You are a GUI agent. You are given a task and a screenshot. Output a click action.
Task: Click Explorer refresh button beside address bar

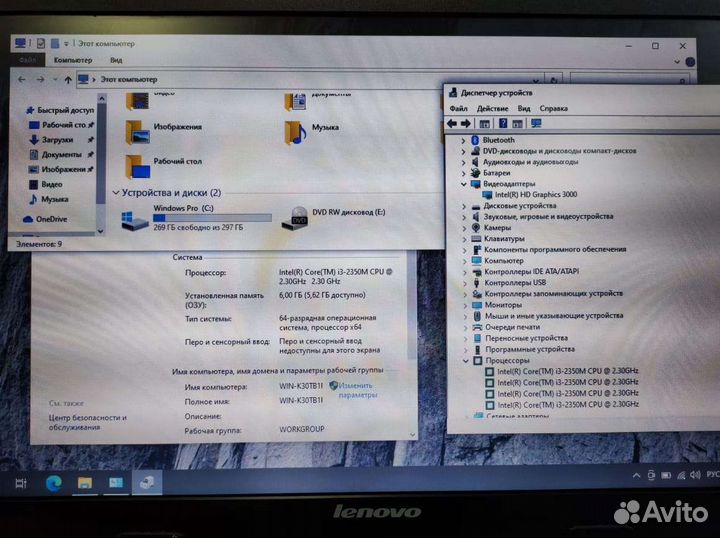[x=554, y=80]
